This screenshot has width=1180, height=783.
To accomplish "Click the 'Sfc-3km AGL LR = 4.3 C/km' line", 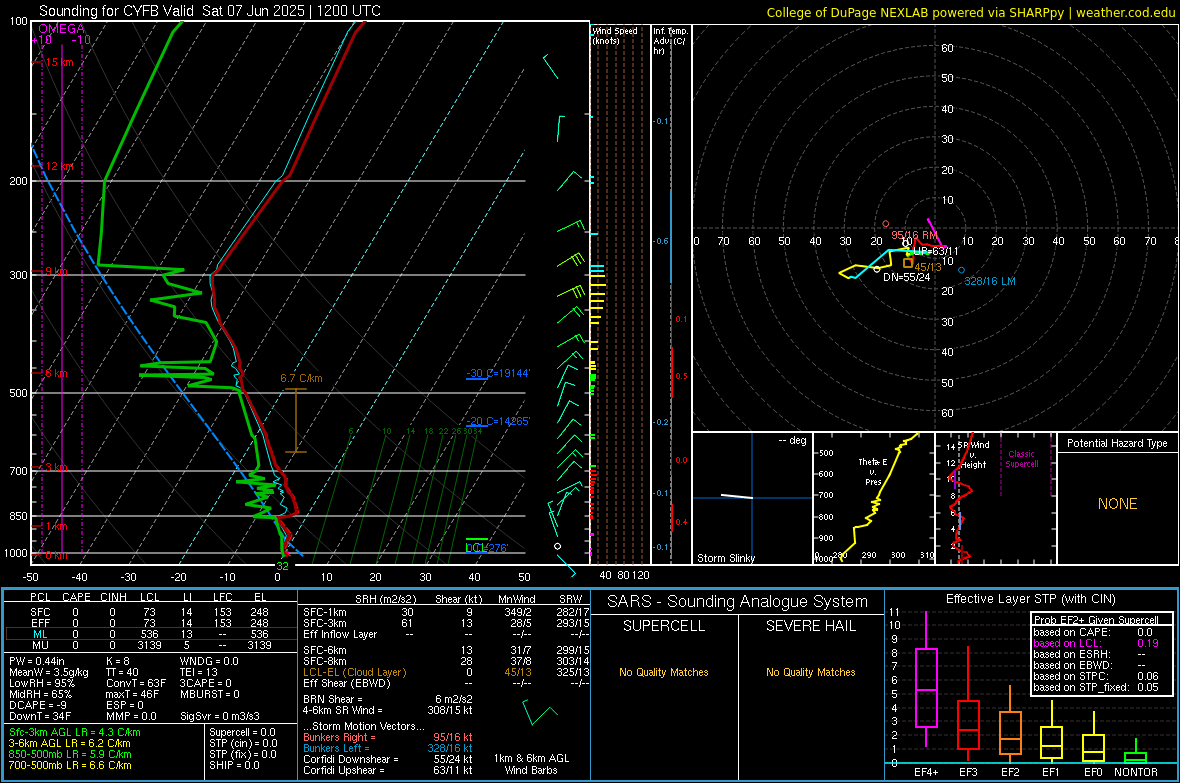I will coord(75,732).
